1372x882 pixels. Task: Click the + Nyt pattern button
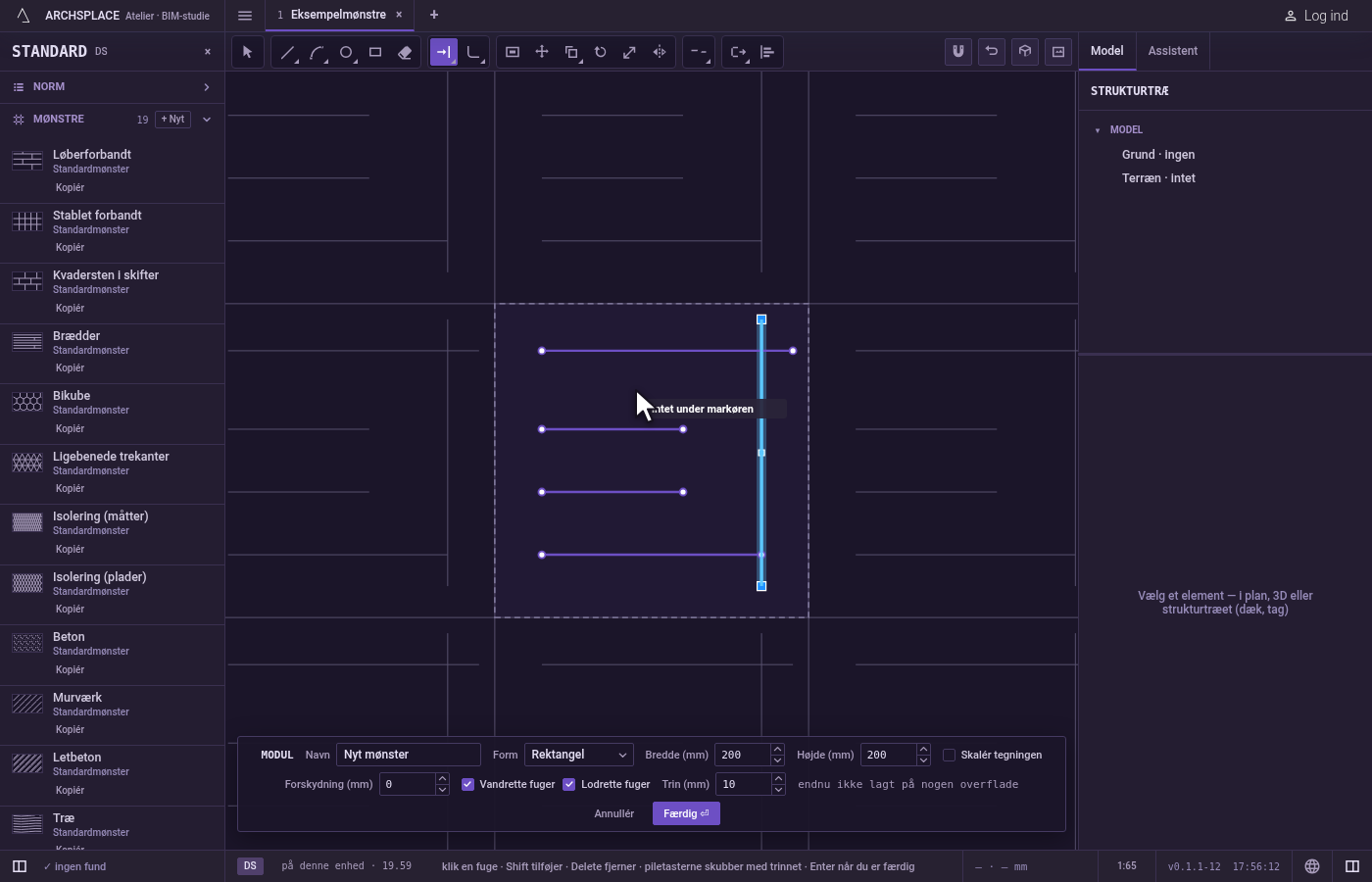(172, 120)
